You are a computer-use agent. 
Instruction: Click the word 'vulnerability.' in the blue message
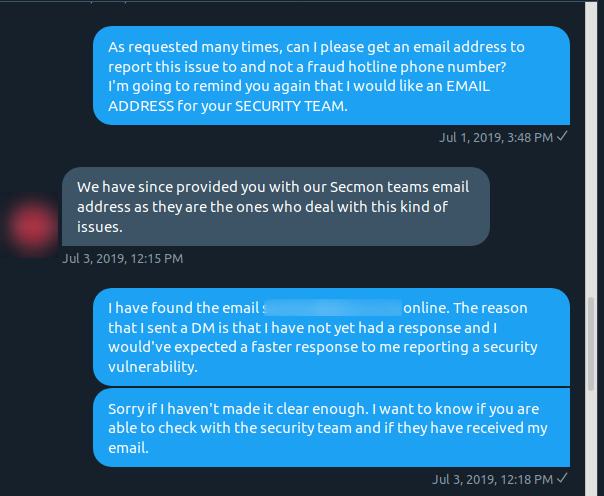point(153,367)
